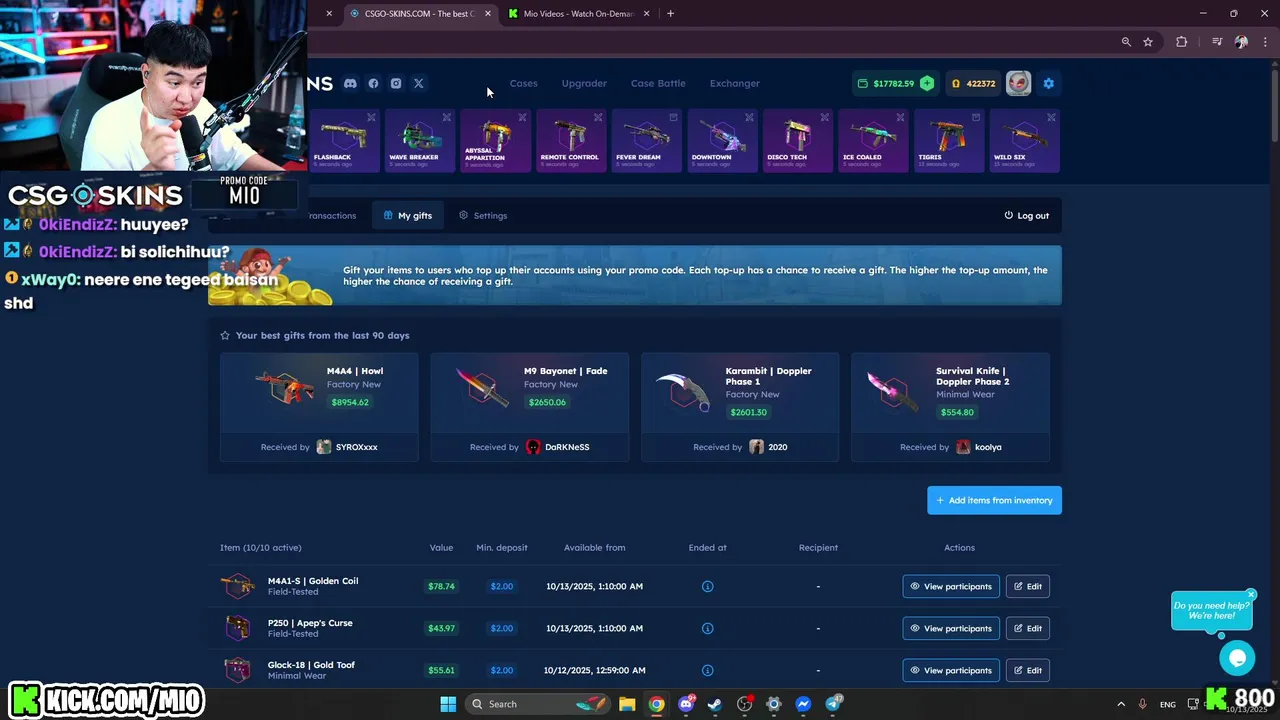View participants for Glock-18 Gold Toof
1280x720 pixels.
click(x=951, y=670)
